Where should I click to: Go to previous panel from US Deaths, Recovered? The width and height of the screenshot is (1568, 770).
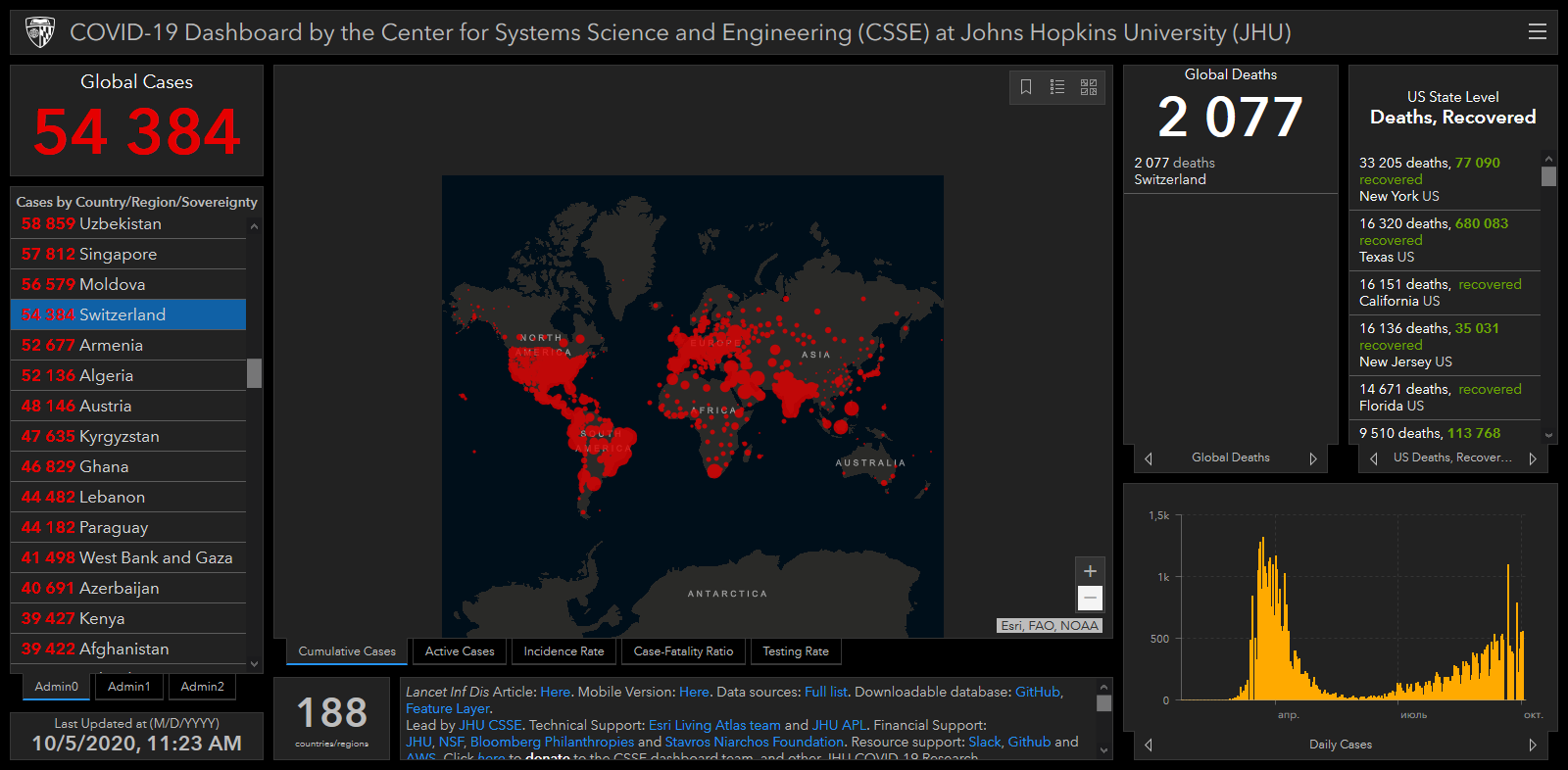1374,458
